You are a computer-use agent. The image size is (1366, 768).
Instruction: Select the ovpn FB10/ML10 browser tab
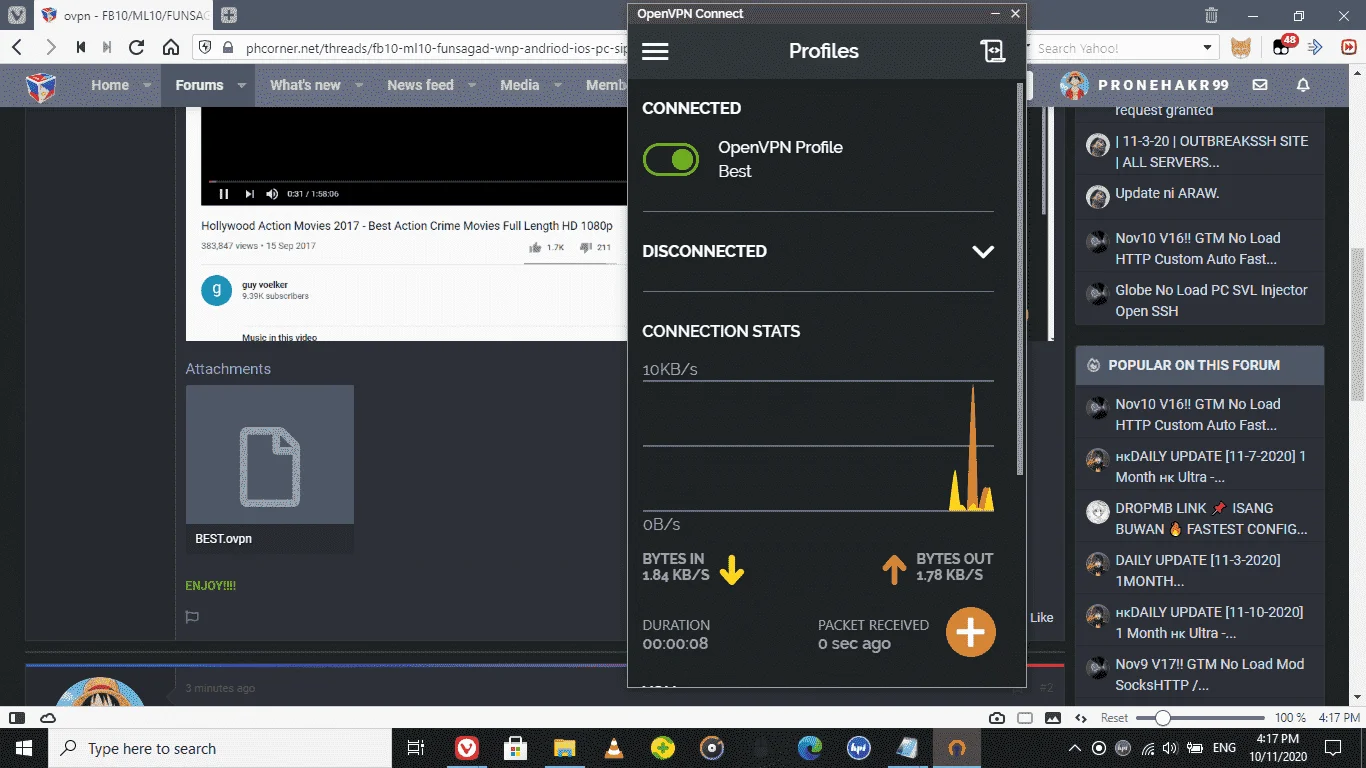point(125,15)
